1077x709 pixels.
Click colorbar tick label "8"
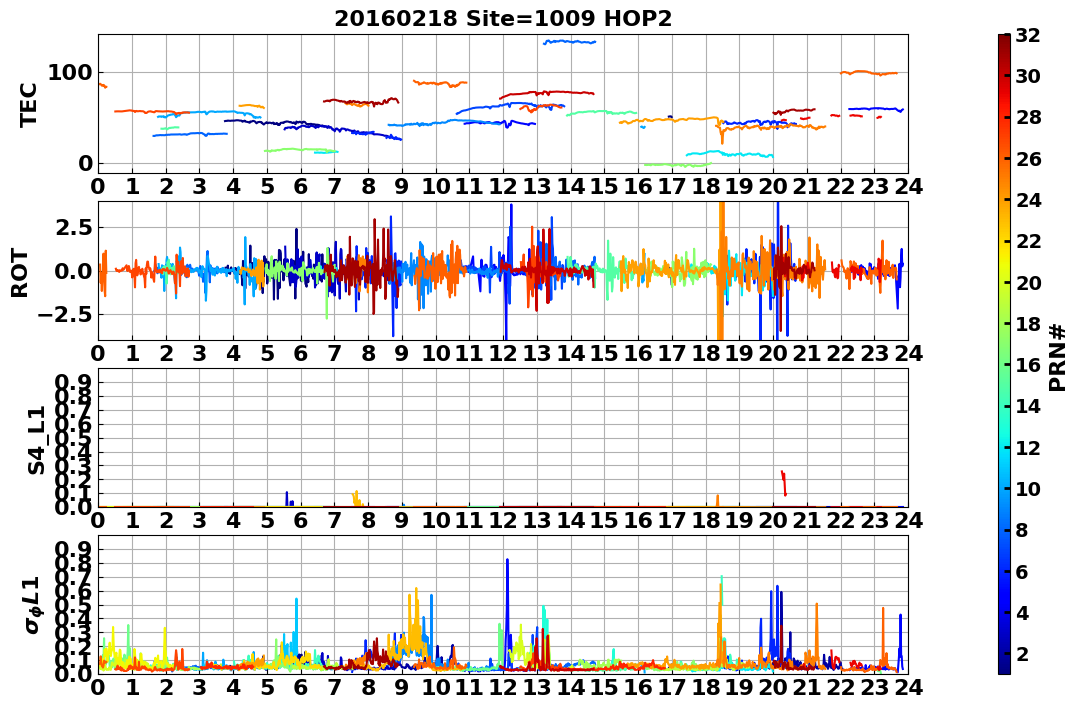(1022, 530)
